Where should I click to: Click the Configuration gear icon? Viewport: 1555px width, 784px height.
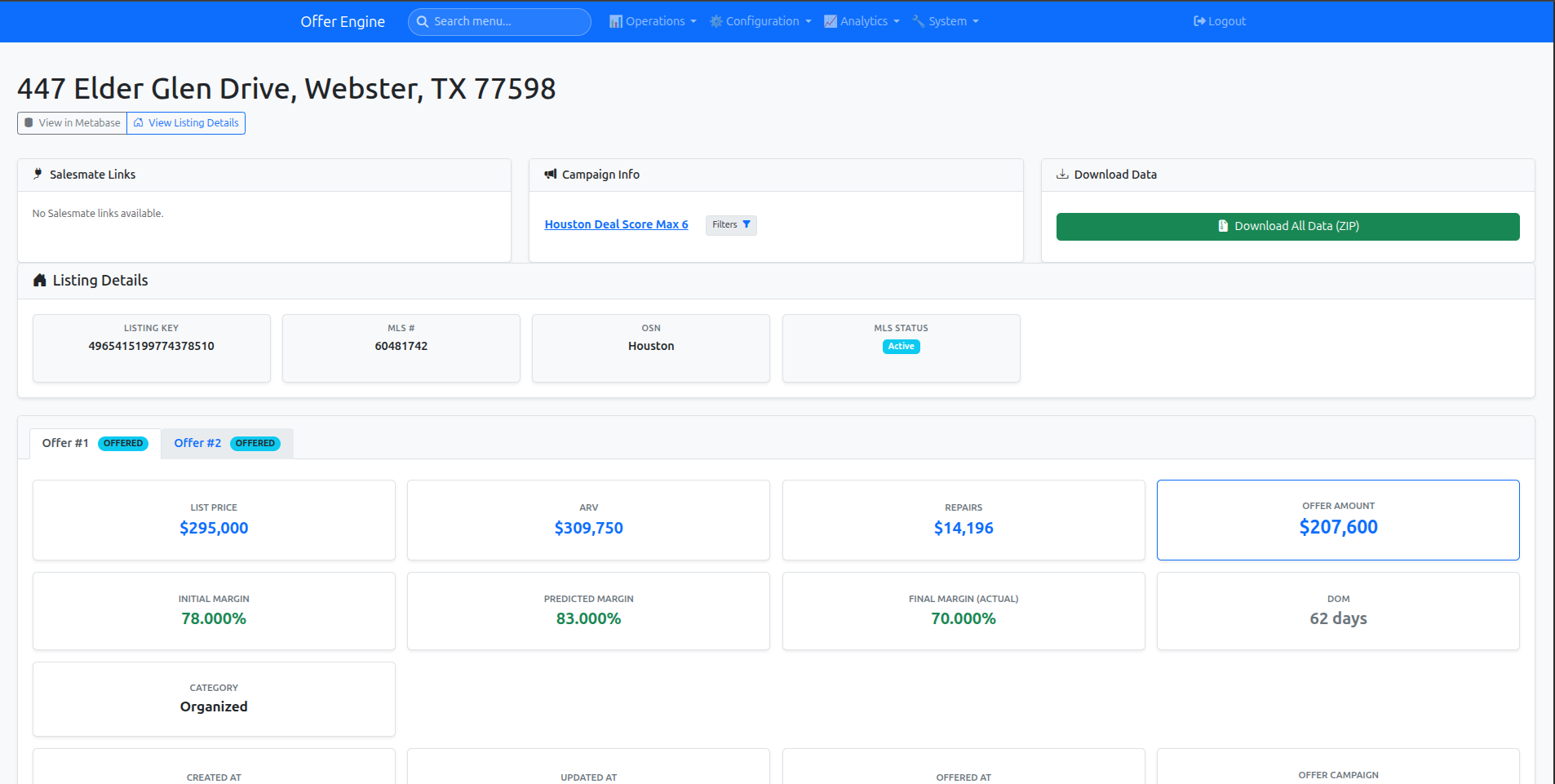click(716, 22)
